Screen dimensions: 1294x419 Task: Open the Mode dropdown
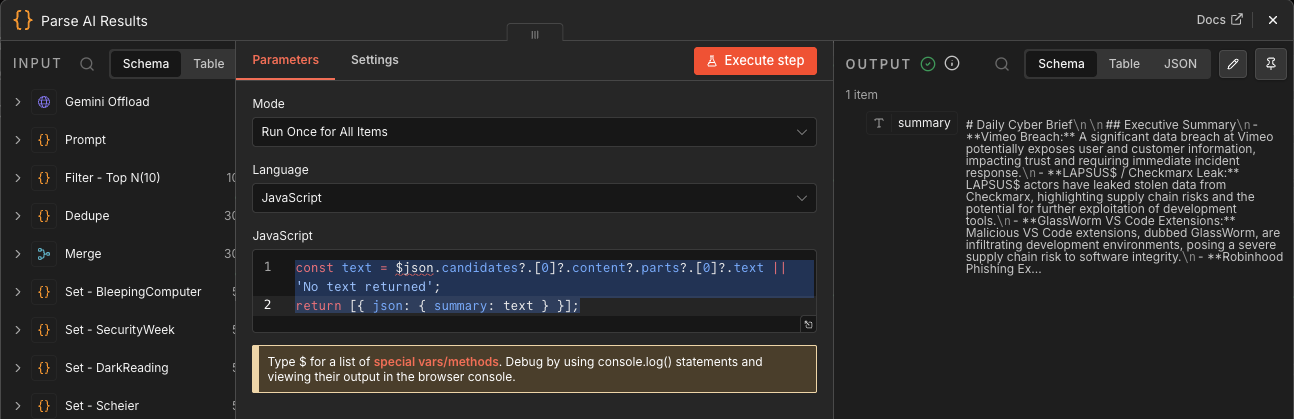pos(534,131)
